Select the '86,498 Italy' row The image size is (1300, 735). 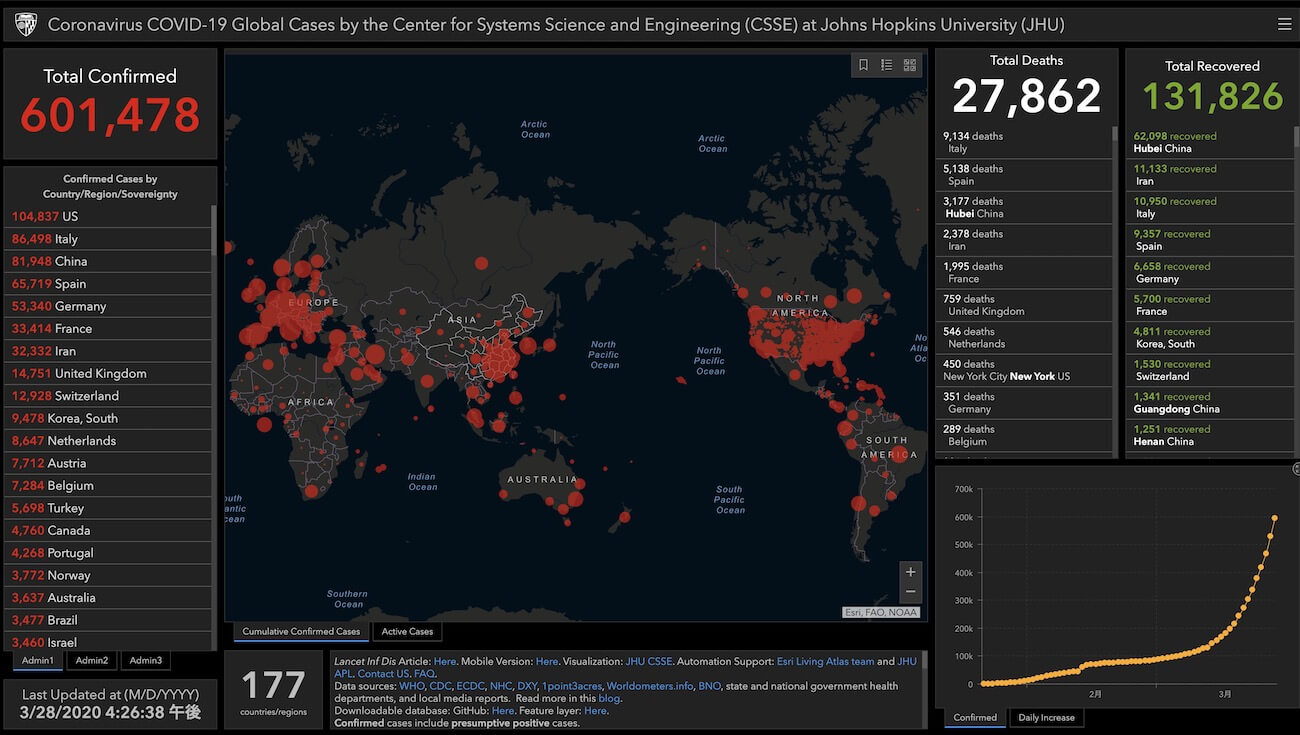[110, 239]
